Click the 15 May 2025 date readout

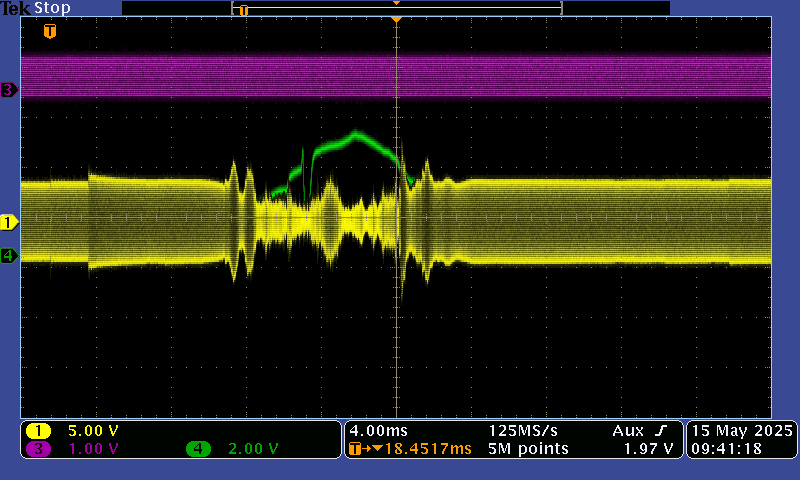point(741,430)
